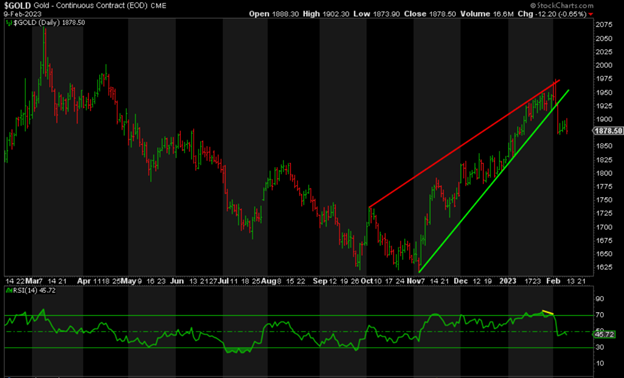Click the RSI(14) legend line icon
The image size is (624, 378).
pos(9,290)
